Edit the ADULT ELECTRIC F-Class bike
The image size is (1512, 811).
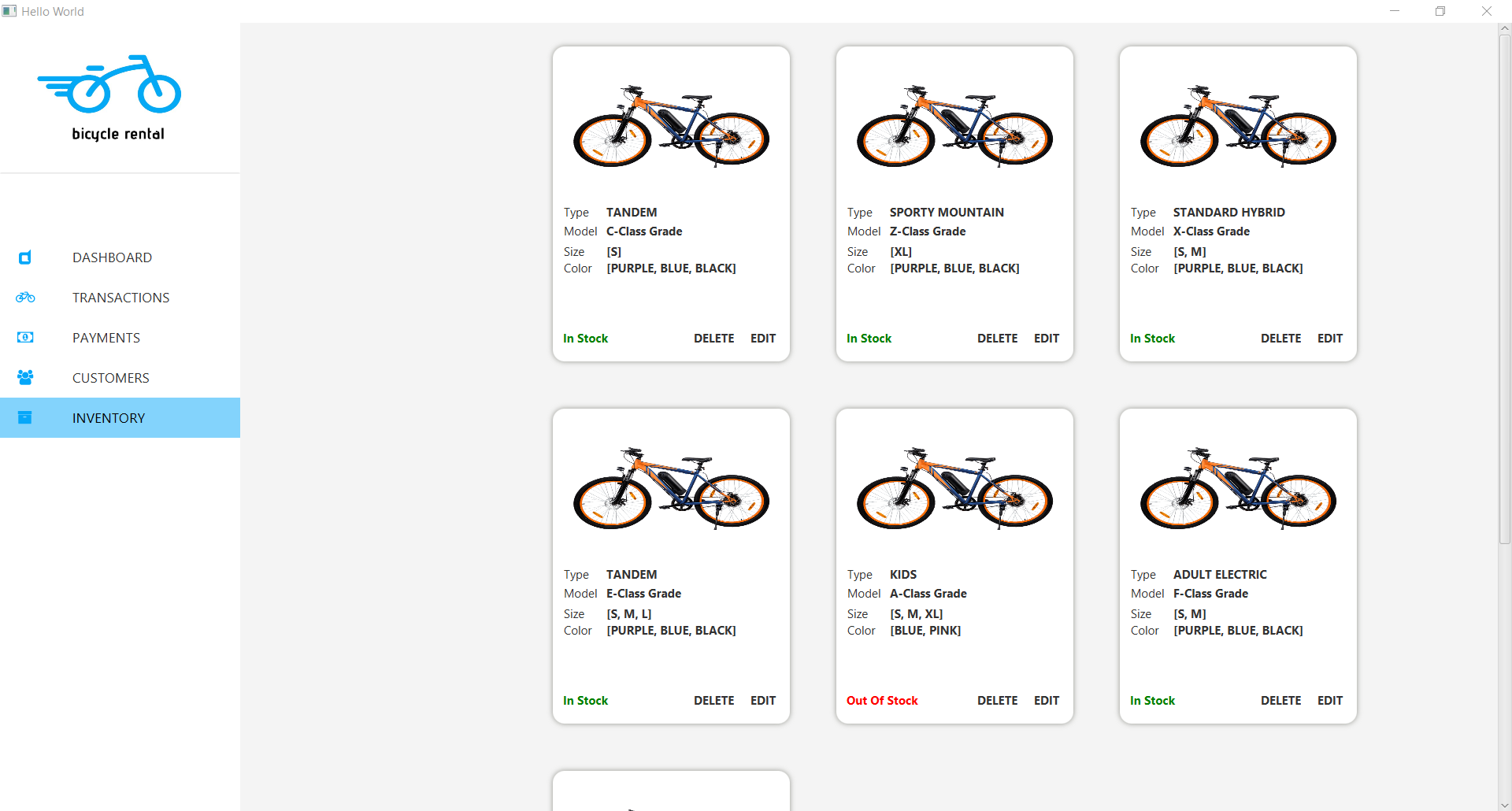[x=1330, y=701]
